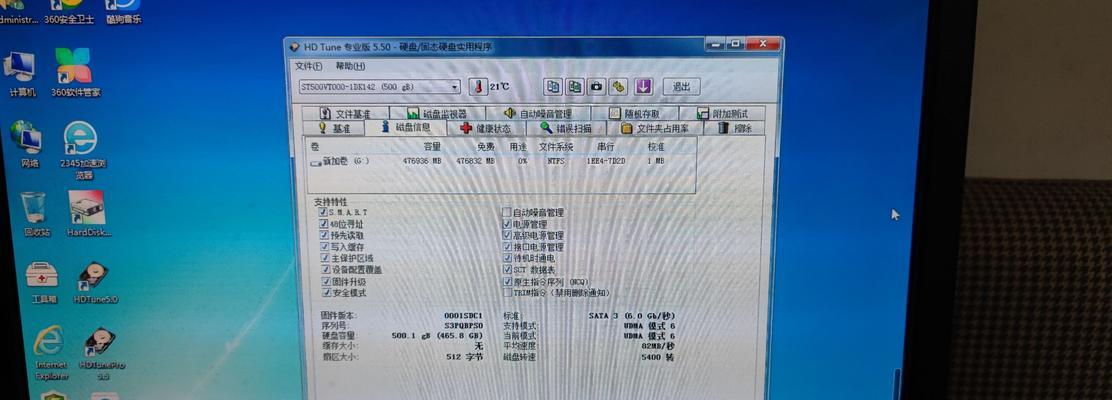Click the 容量 column header

click(x=432, y=146)
